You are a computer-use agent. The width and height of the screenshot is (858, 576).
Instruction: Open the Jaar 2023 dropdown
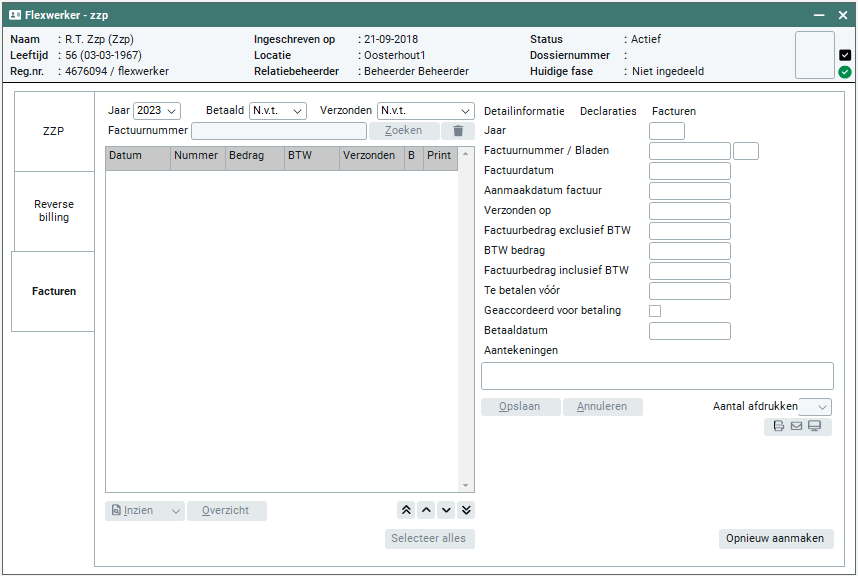click(x=157, y=111)
